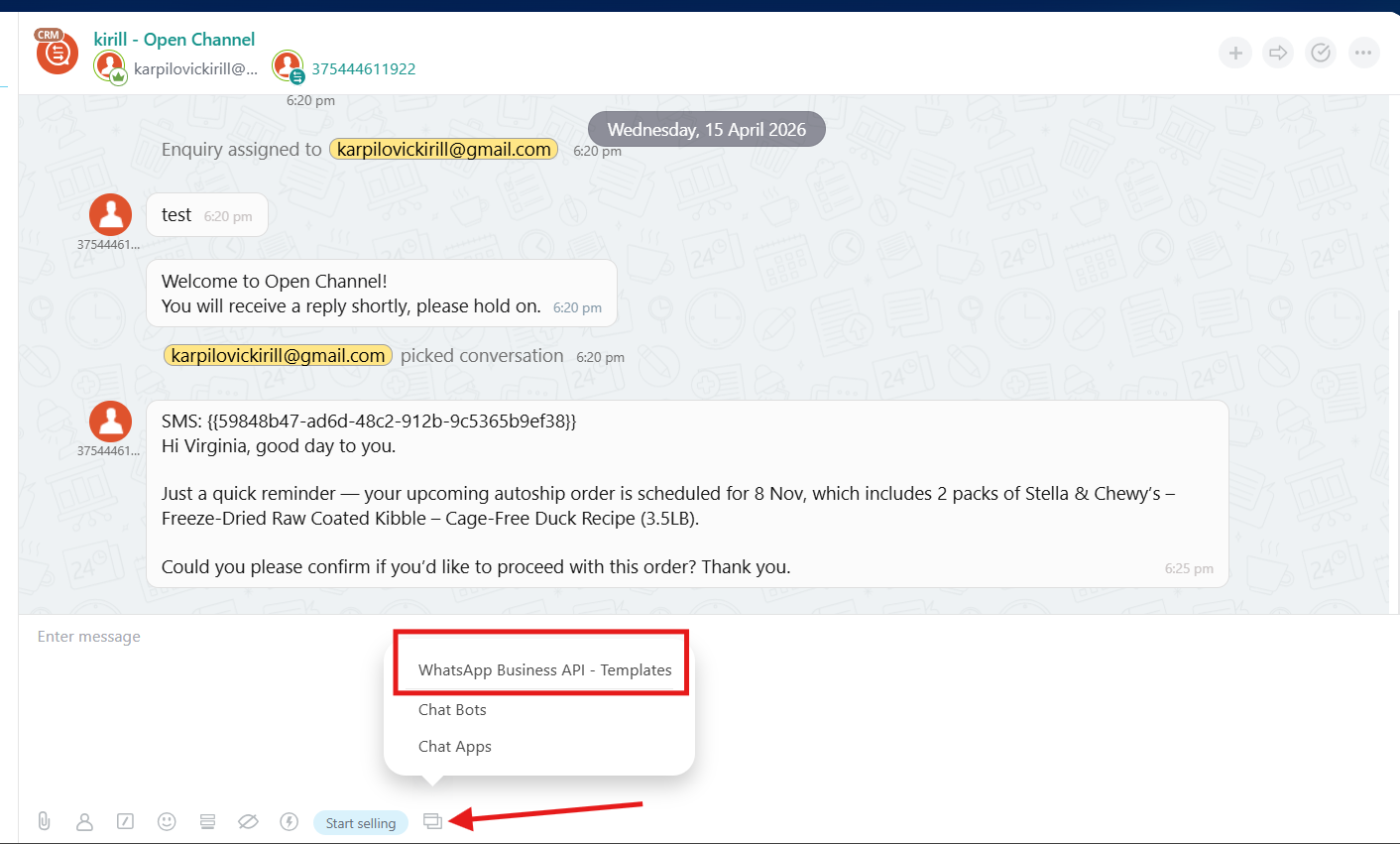Viewport: 1400px width, 844px height.
Task: Click the CRM channel avatar icon
Action: coord(57,52)
